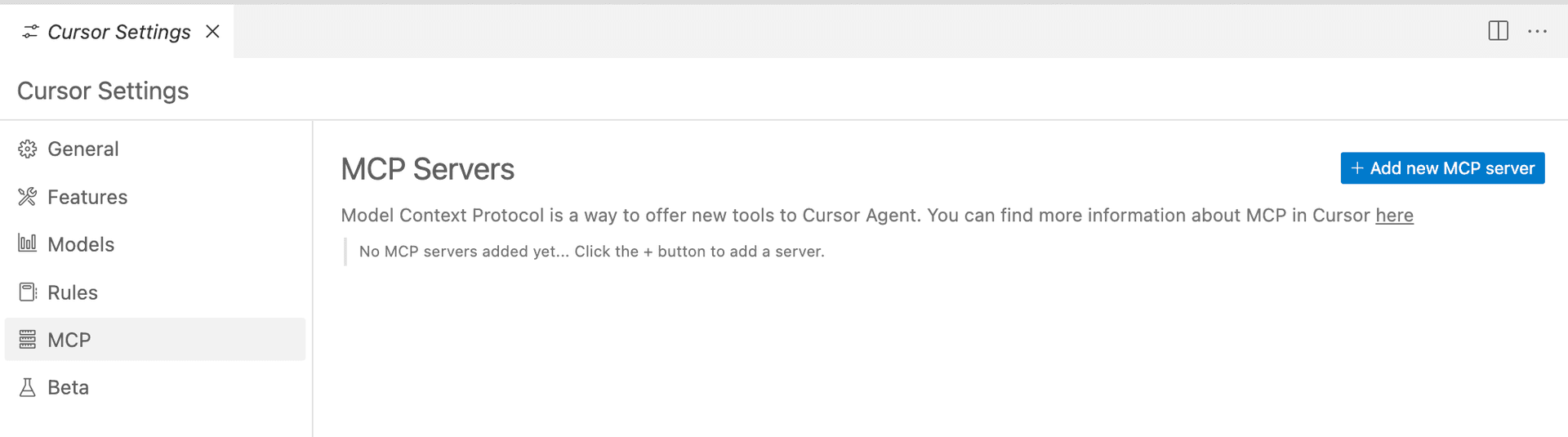Viewport: 1568px width, 437px height.
Task: Close the Cursor Settings tab
Action: click(213, 31)
